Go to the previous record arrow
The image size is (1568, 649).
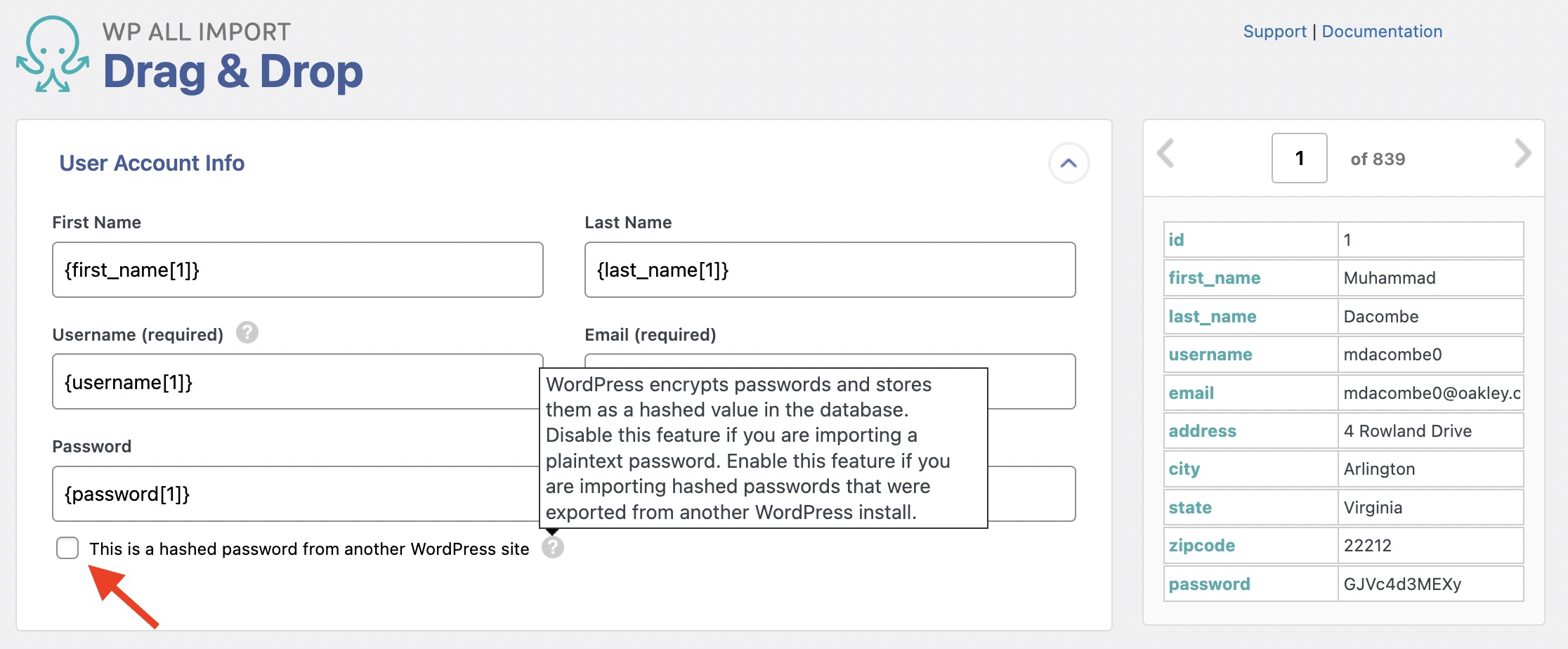pyautogui.click(x=1166, y=154)
